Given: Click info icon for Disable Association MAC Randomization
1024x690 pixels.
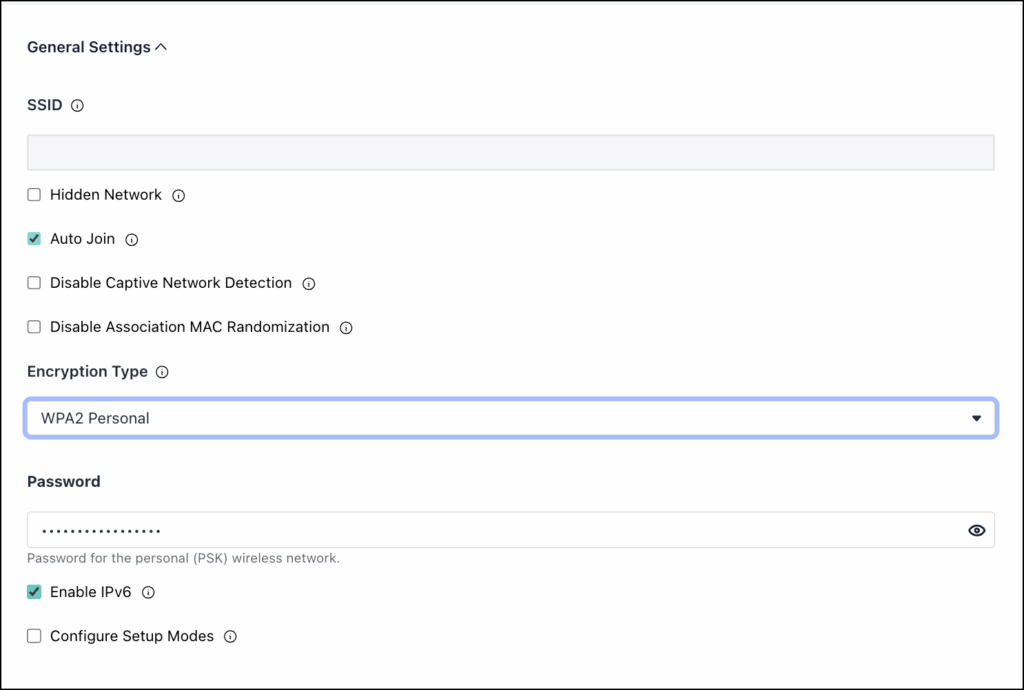Looking at the screenshot, I should [346, 328].
